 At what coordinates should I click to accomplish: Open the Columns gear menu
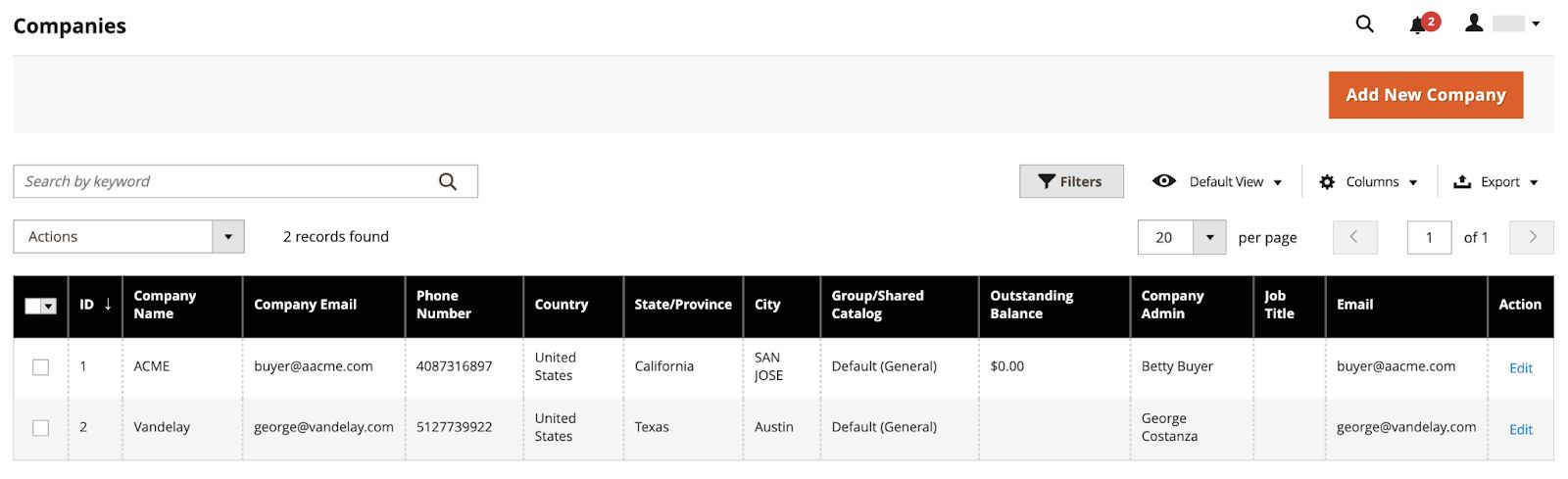point(1369,182)
